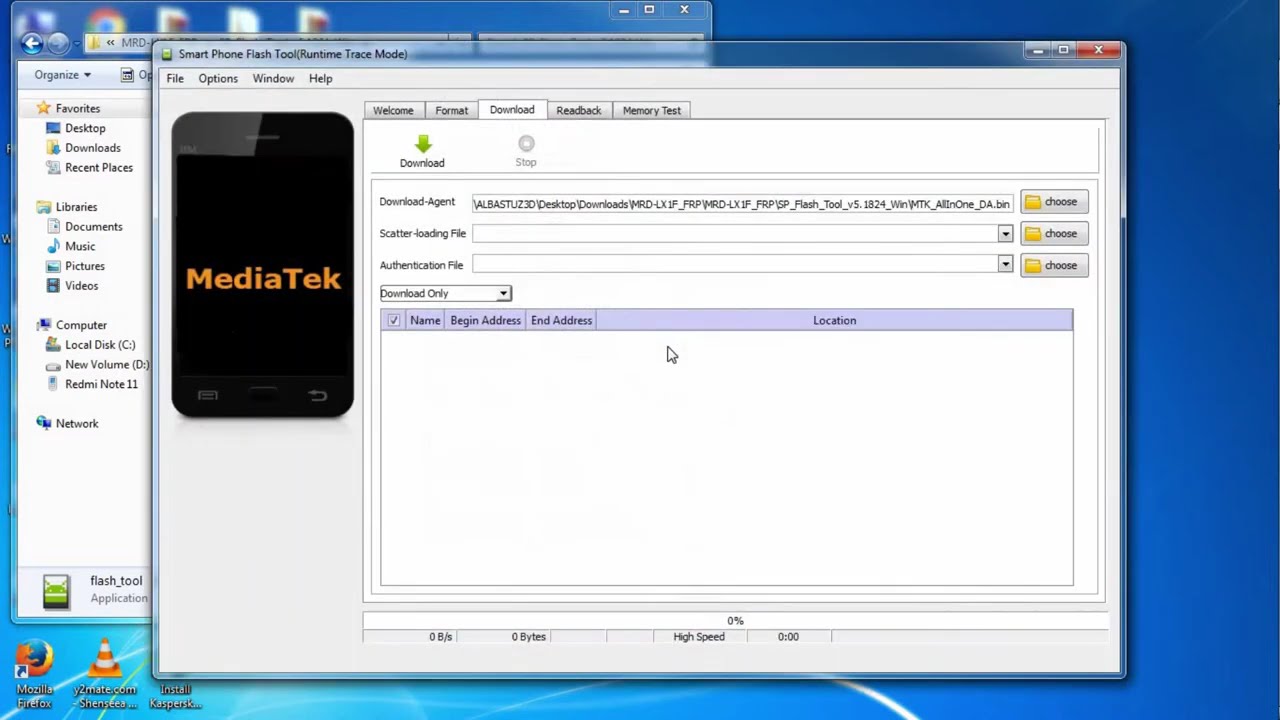The height and width of the screenshot is (720, 1280).
Task: Select Pictures library in Explorer
Action: [x=85, y=266]
